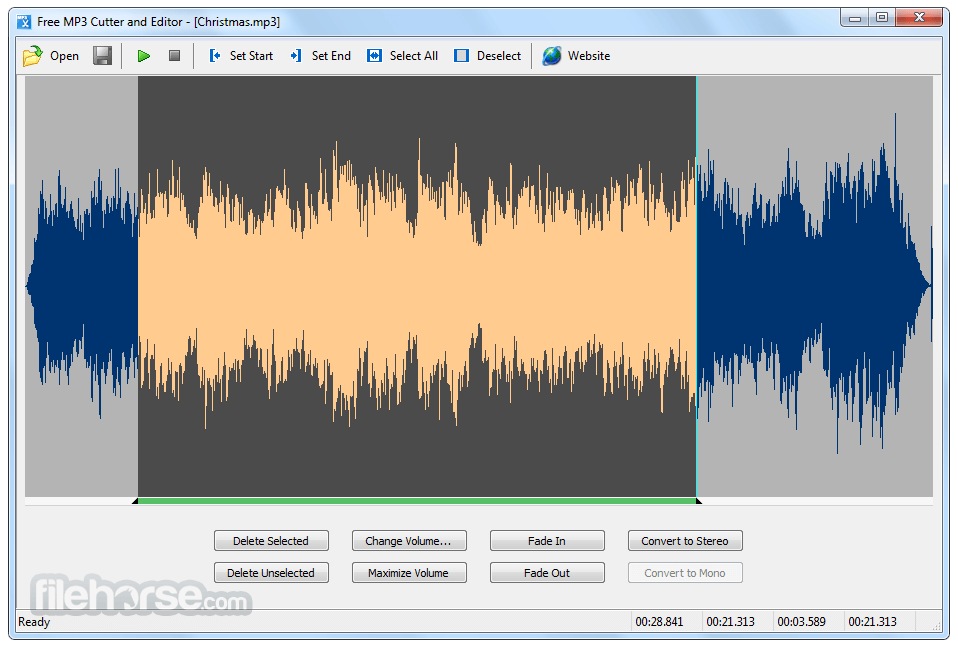Click the app icon in title bar

(x=24, y=22)
